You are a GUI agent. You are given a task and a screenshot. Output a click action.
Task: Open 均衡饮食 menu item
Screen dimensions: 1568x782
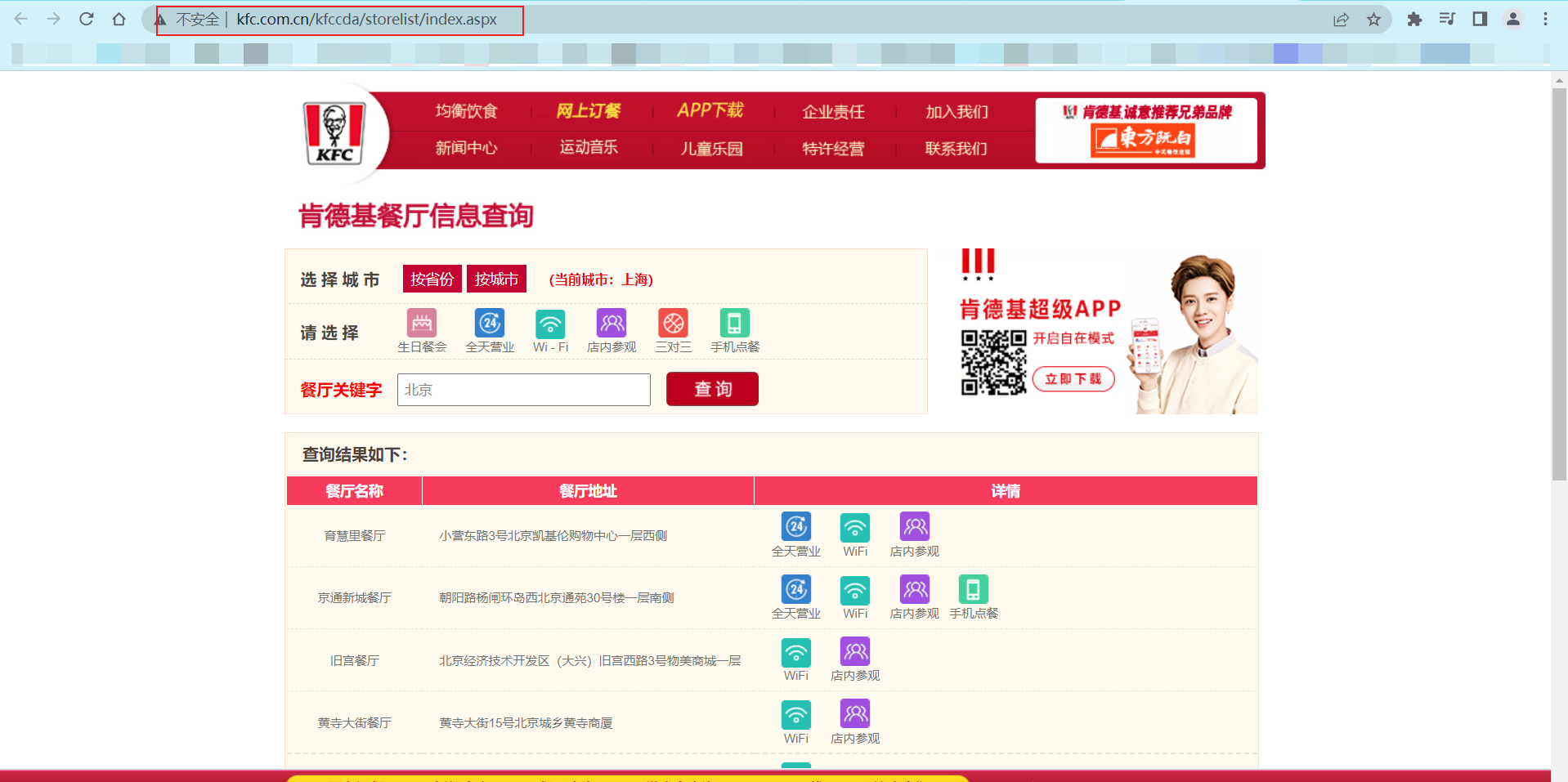466,111
